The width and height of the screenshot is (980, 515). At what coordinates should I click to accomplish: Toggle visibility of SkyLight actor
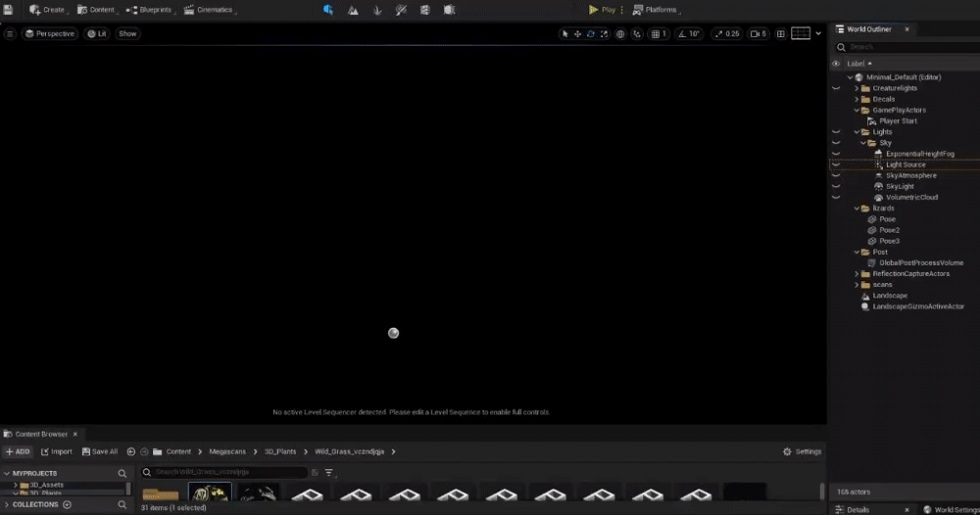click(836, 187)
